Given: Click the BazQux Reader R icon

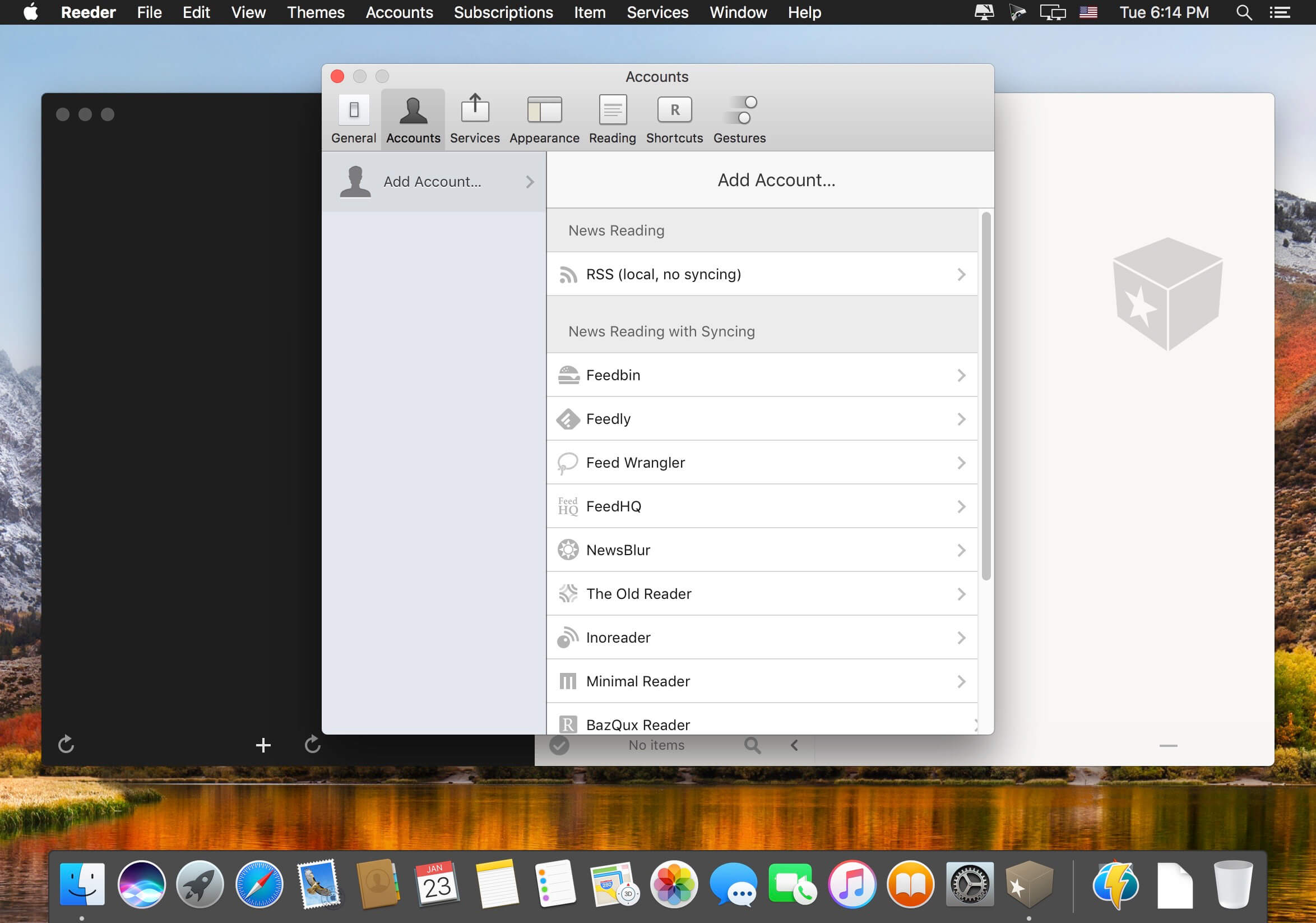Looking at the screenshot, I should point(567,724).
